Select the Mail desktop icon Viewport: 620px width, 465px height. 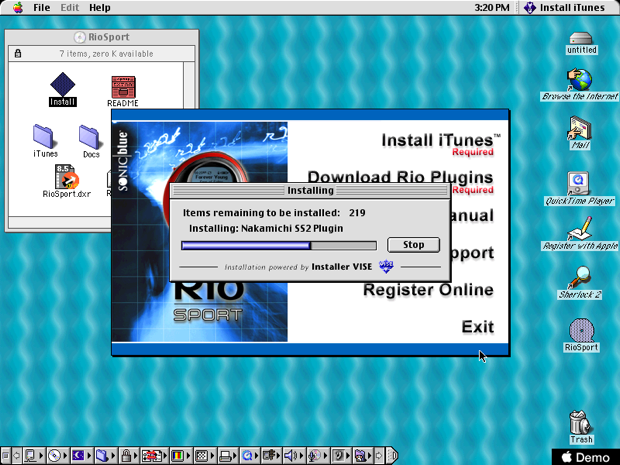pyautogui.click(x=579, y=133)
